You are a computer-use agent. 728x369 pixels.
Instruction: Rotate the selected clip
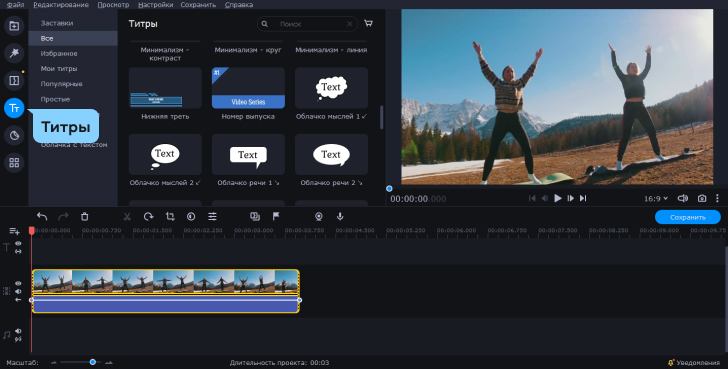pyautogui.click(x=149, y=216)
